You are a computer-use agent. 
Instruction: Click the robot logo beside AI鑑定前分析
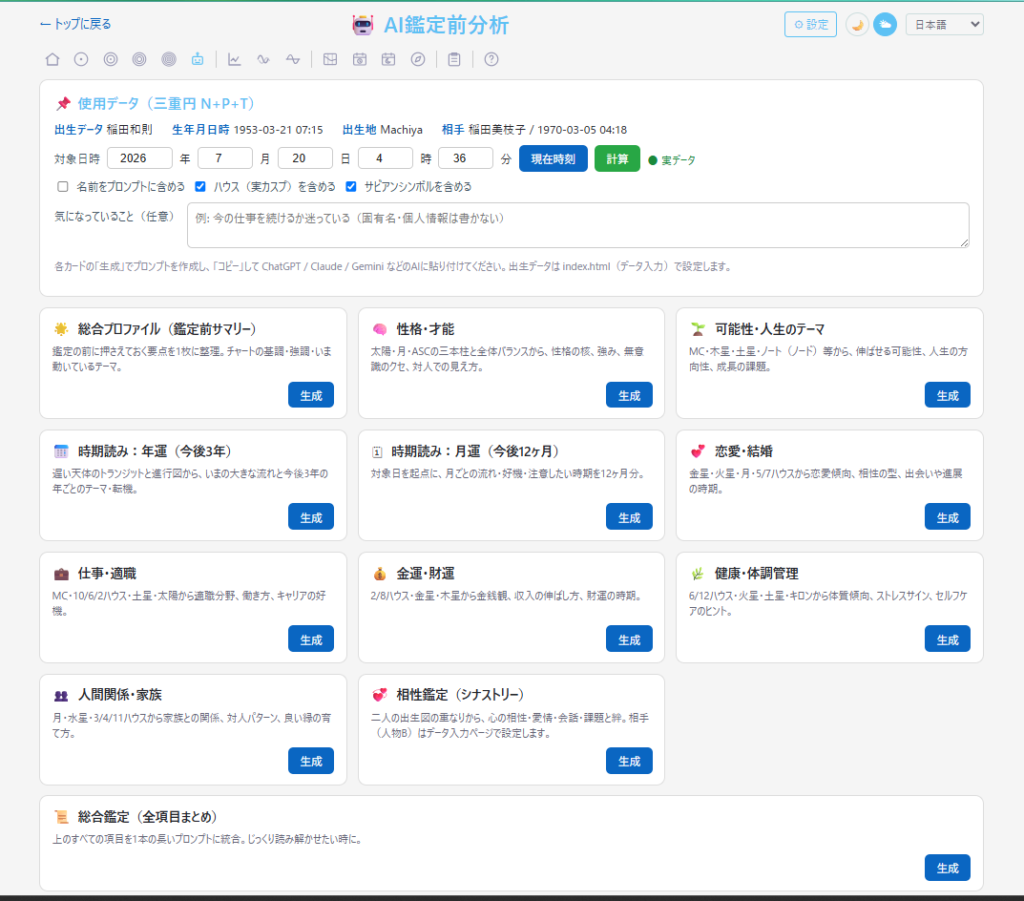tap(363, 25)
